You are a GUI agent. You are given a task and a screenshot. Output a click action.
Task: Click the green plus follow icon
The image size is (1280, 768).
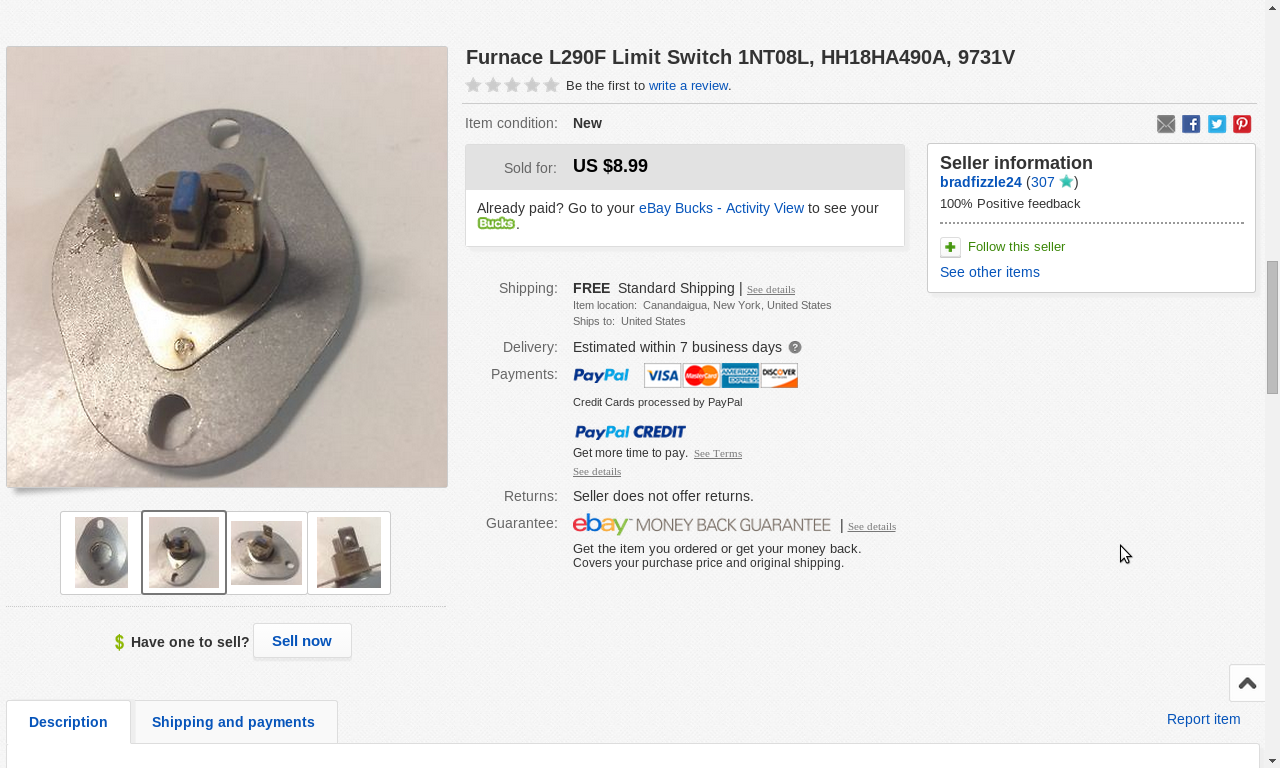(950, 247)
